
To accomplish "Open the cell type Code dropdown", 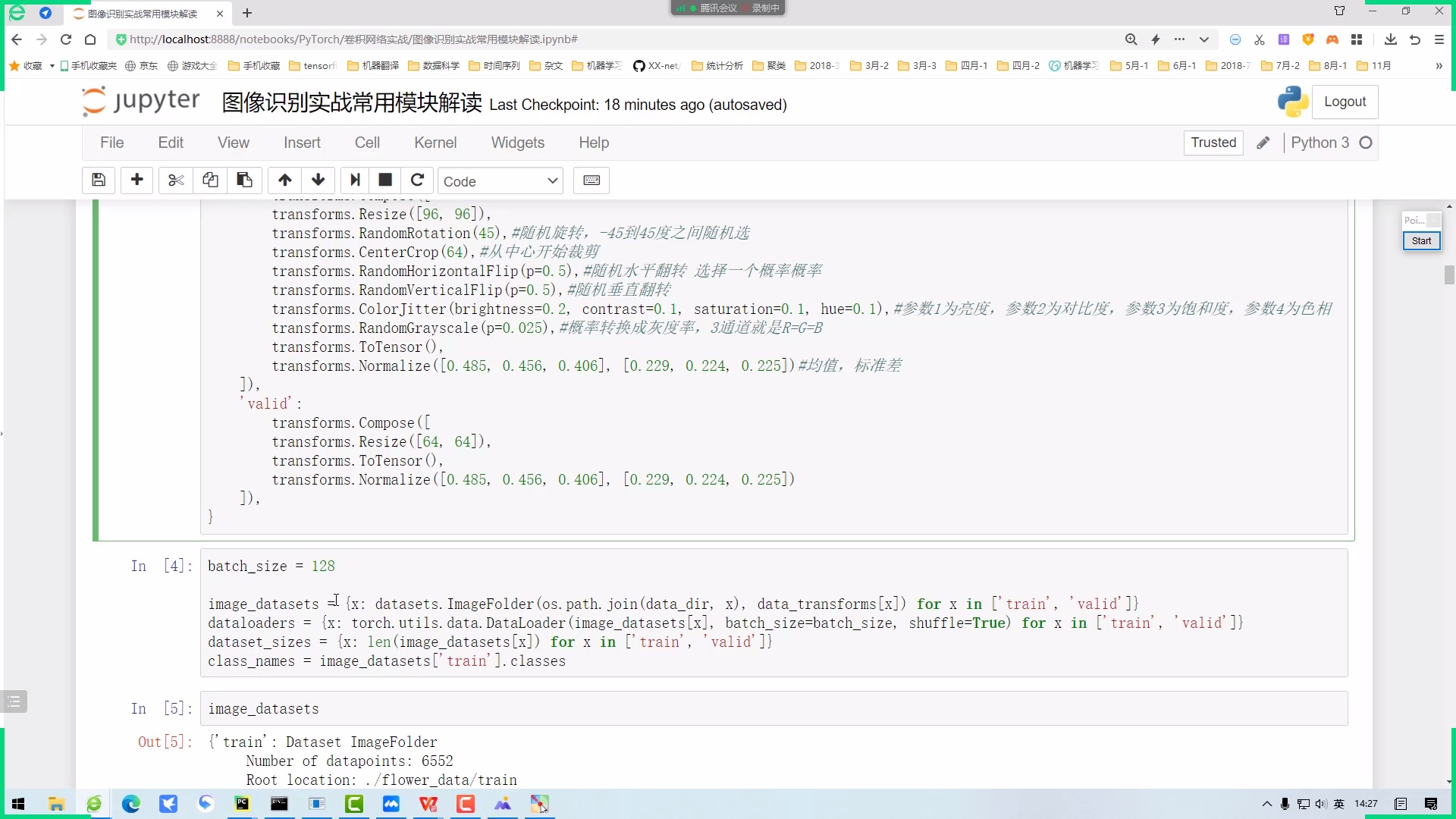I will (500, 181).
